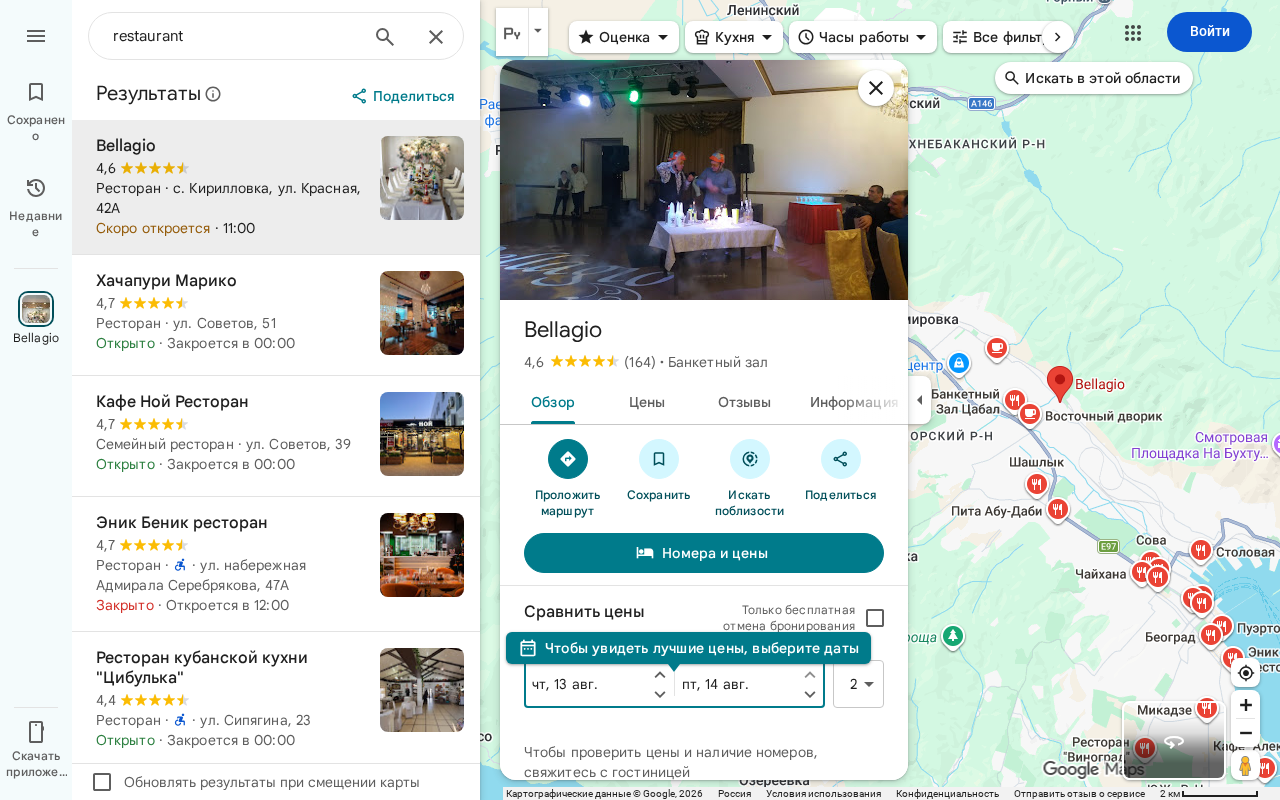Decrease check-in date with down arrow
The width and height of the screenshot is (1280, 800).
[660, 694]
